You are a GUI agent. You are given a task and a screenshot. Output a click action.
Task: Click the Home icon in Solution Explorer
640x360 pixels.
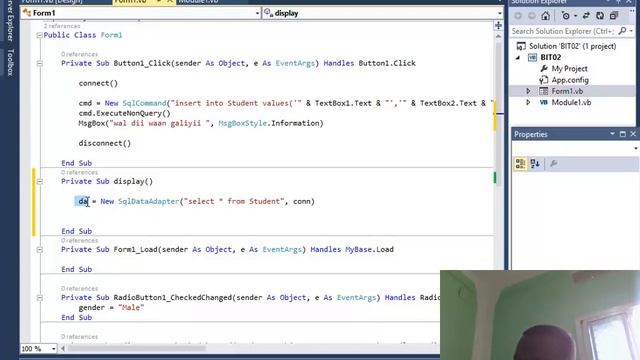pos(545,16)
